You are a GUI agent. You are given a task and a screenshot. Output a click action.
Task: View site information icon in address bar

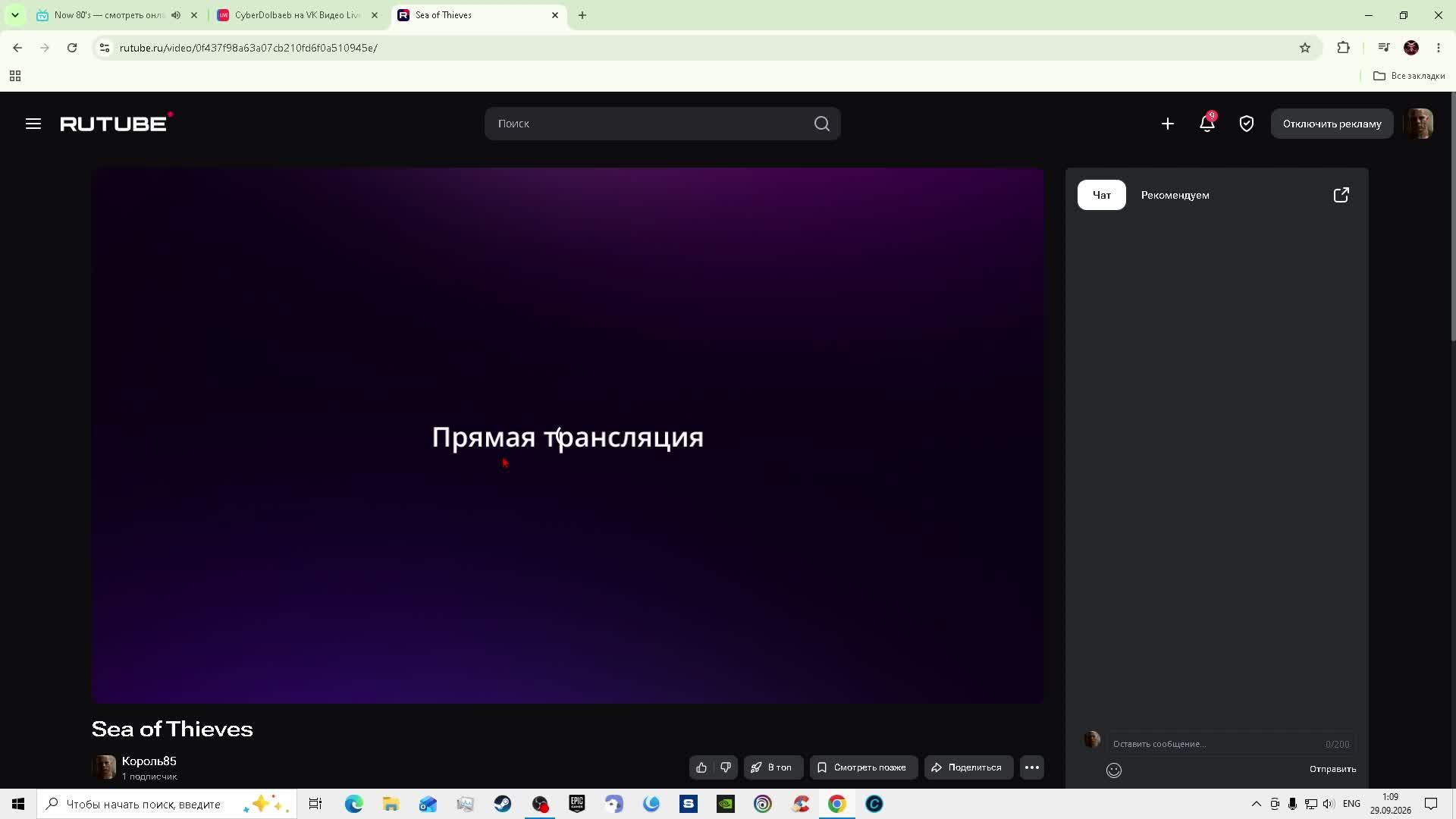point(105,48)
